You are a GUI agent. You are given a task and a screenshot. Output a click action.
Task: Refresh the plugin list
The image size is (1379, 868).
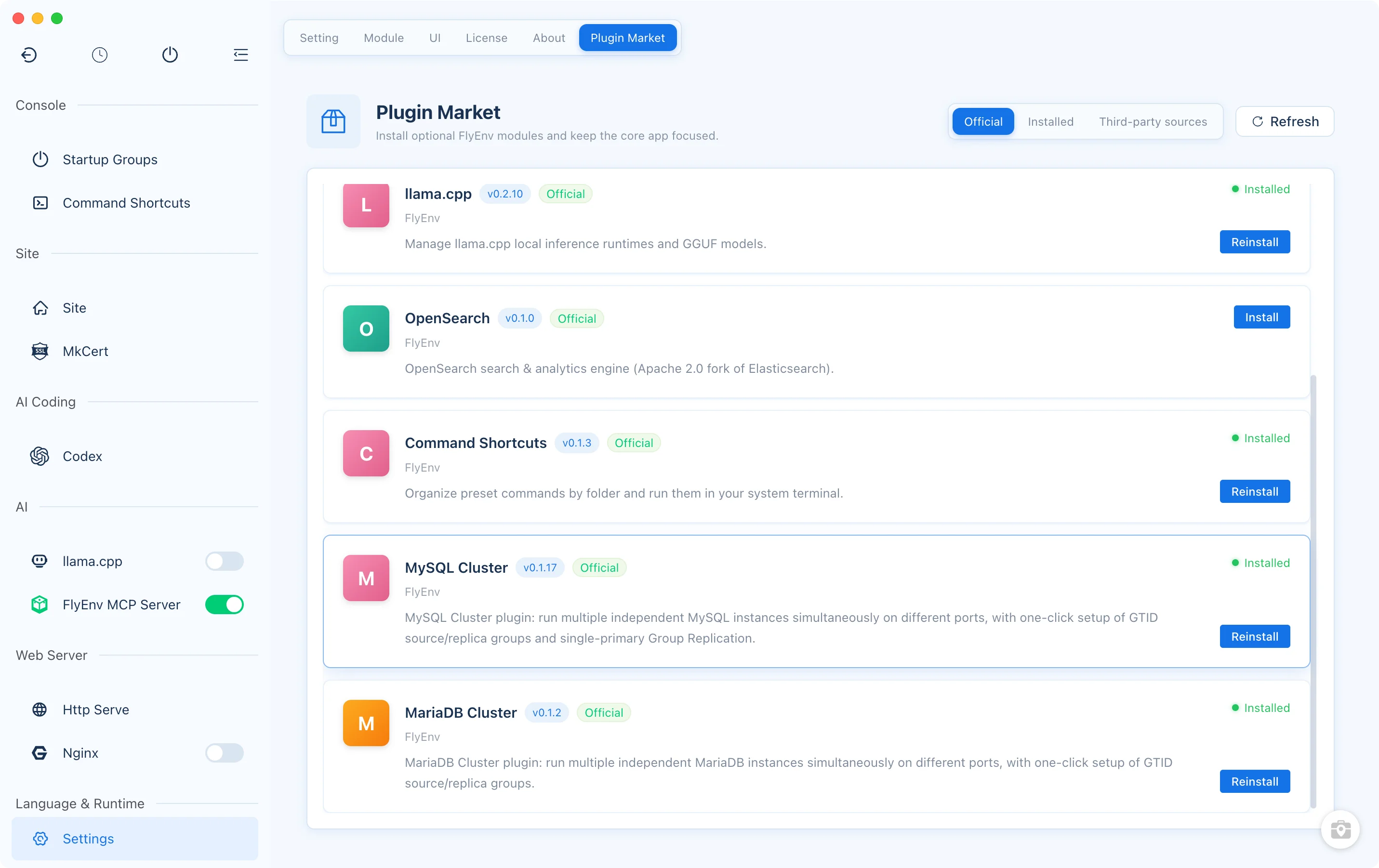1285,121
